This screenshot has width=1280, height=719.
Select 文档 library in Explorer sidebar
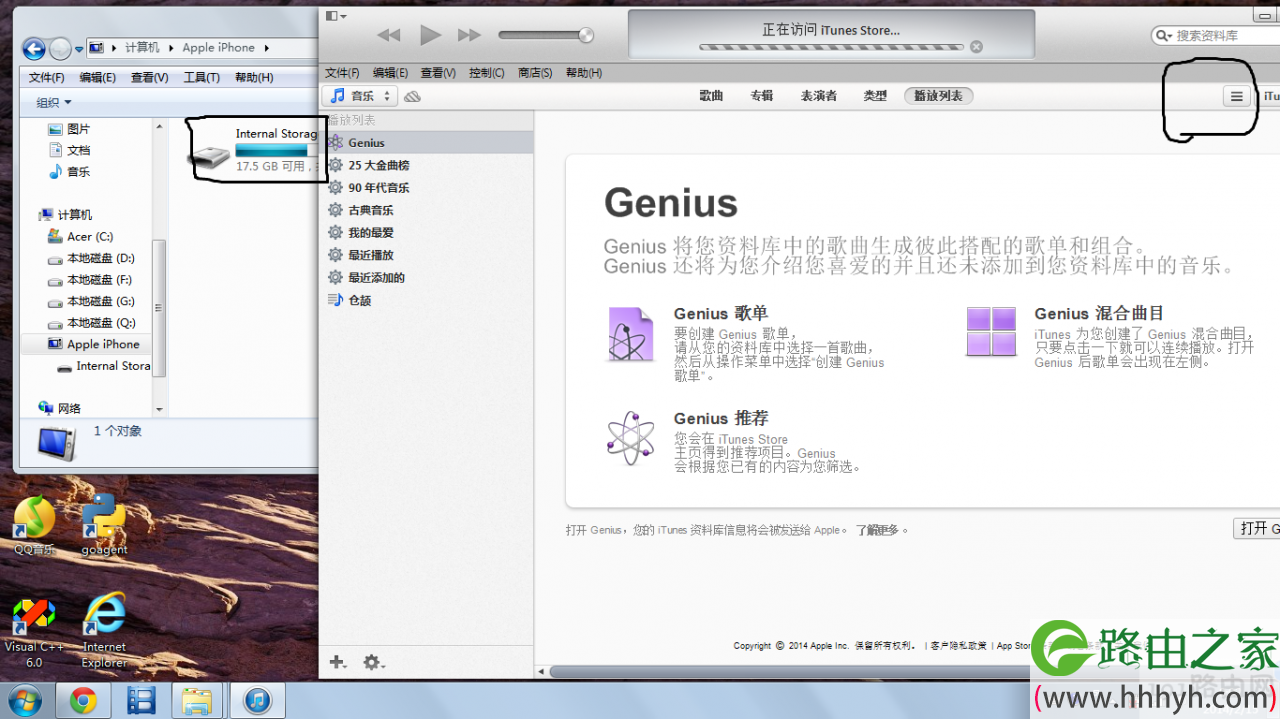[x=69, y=150]
